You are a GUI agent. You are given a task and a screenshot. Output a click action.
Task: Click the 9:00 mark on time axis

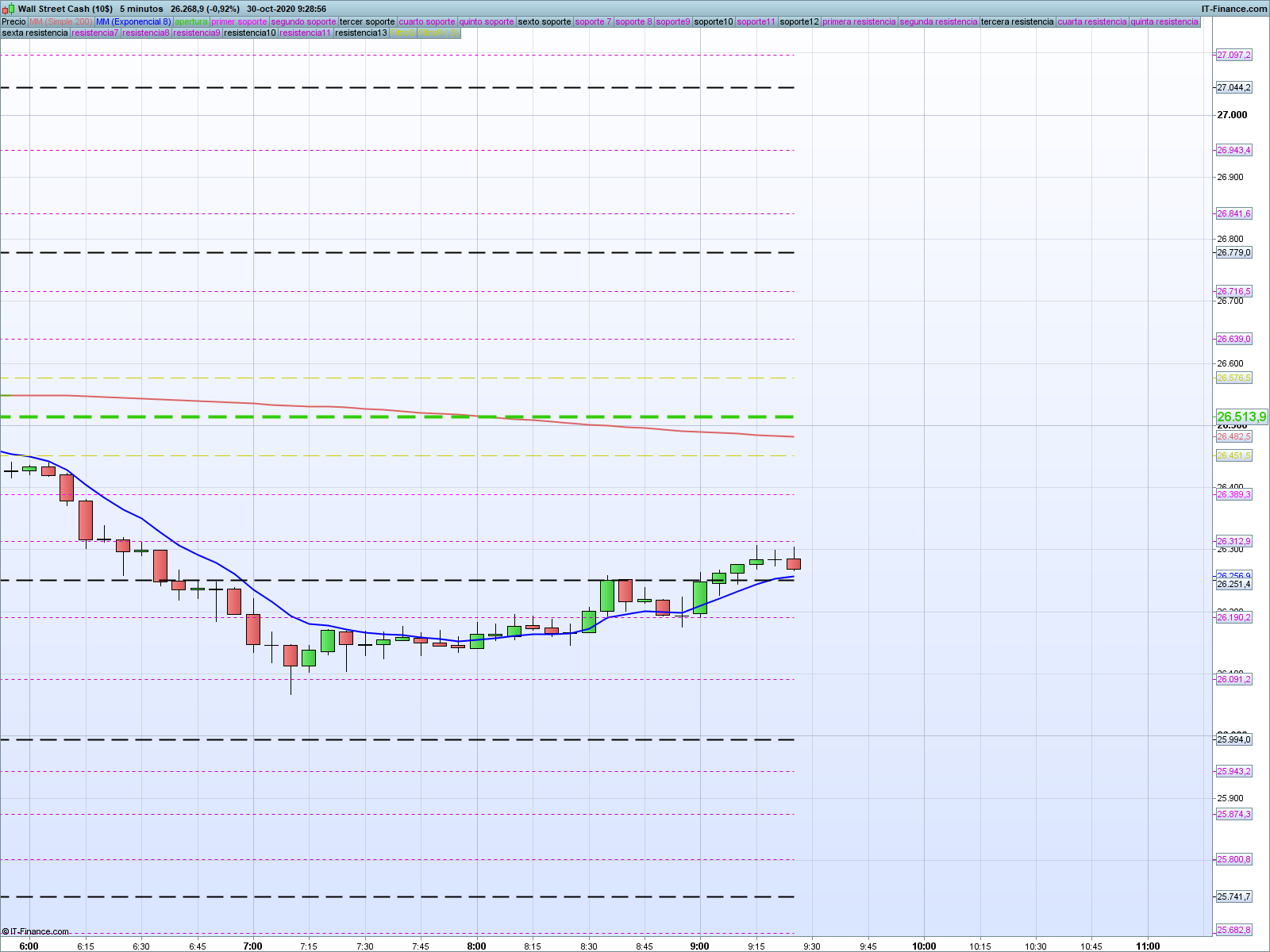(699, 946)
